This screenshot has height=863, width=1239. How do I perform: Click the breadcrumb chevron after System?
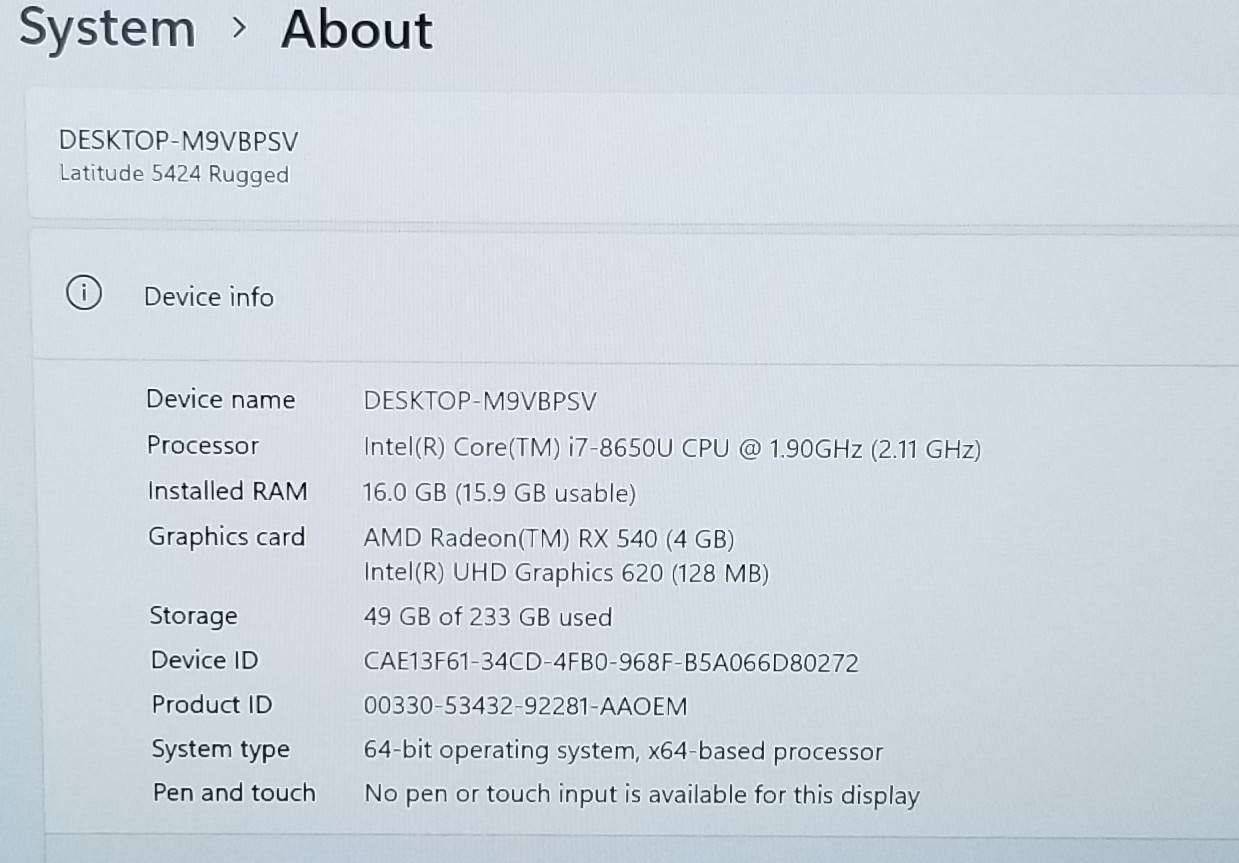pyautogui.click(x=238, y=29)
